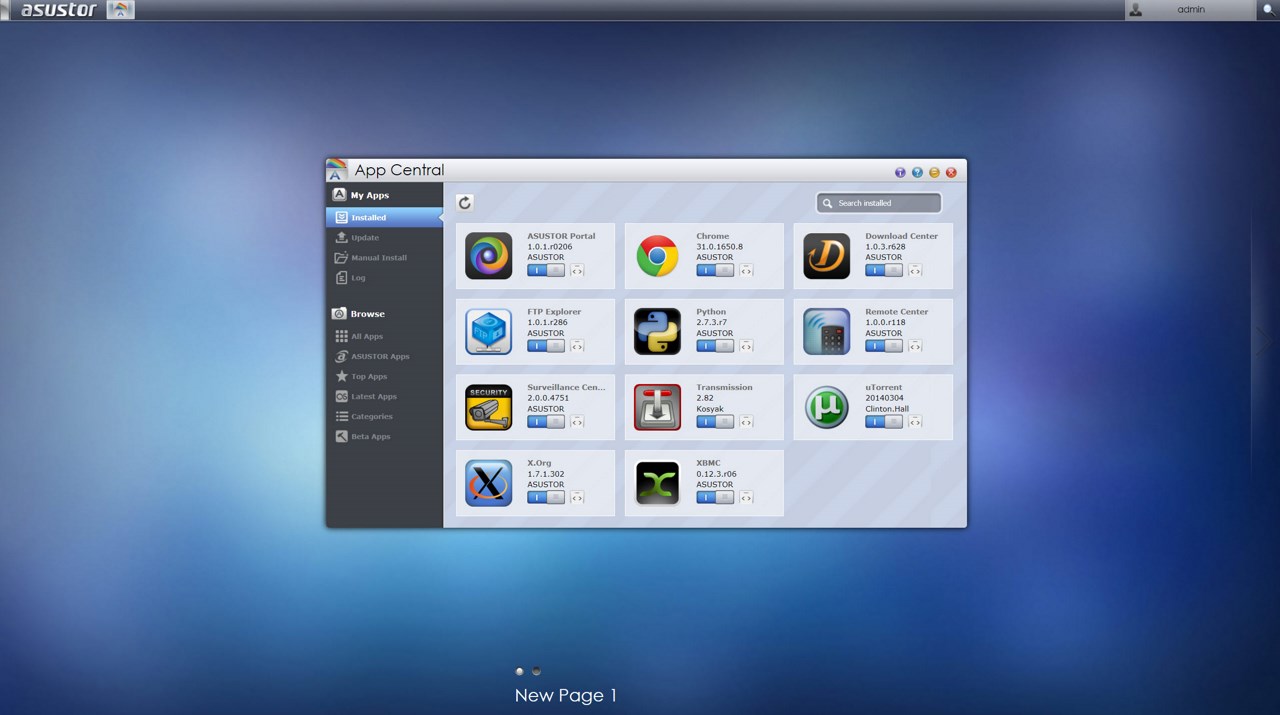Click the asustor logo in top bar
This screenshot has width=1280, height=715.
pyautogui.click(x=59, y=10)
